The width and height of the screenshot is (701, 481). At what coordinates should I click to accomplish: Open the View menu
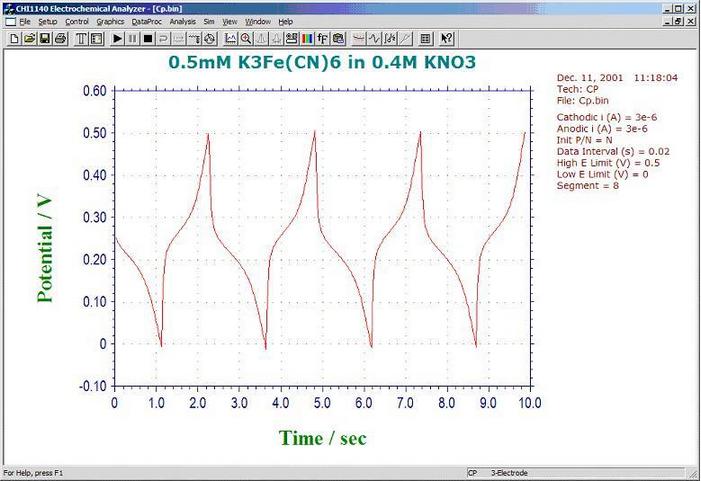click(x=230, y=21)
